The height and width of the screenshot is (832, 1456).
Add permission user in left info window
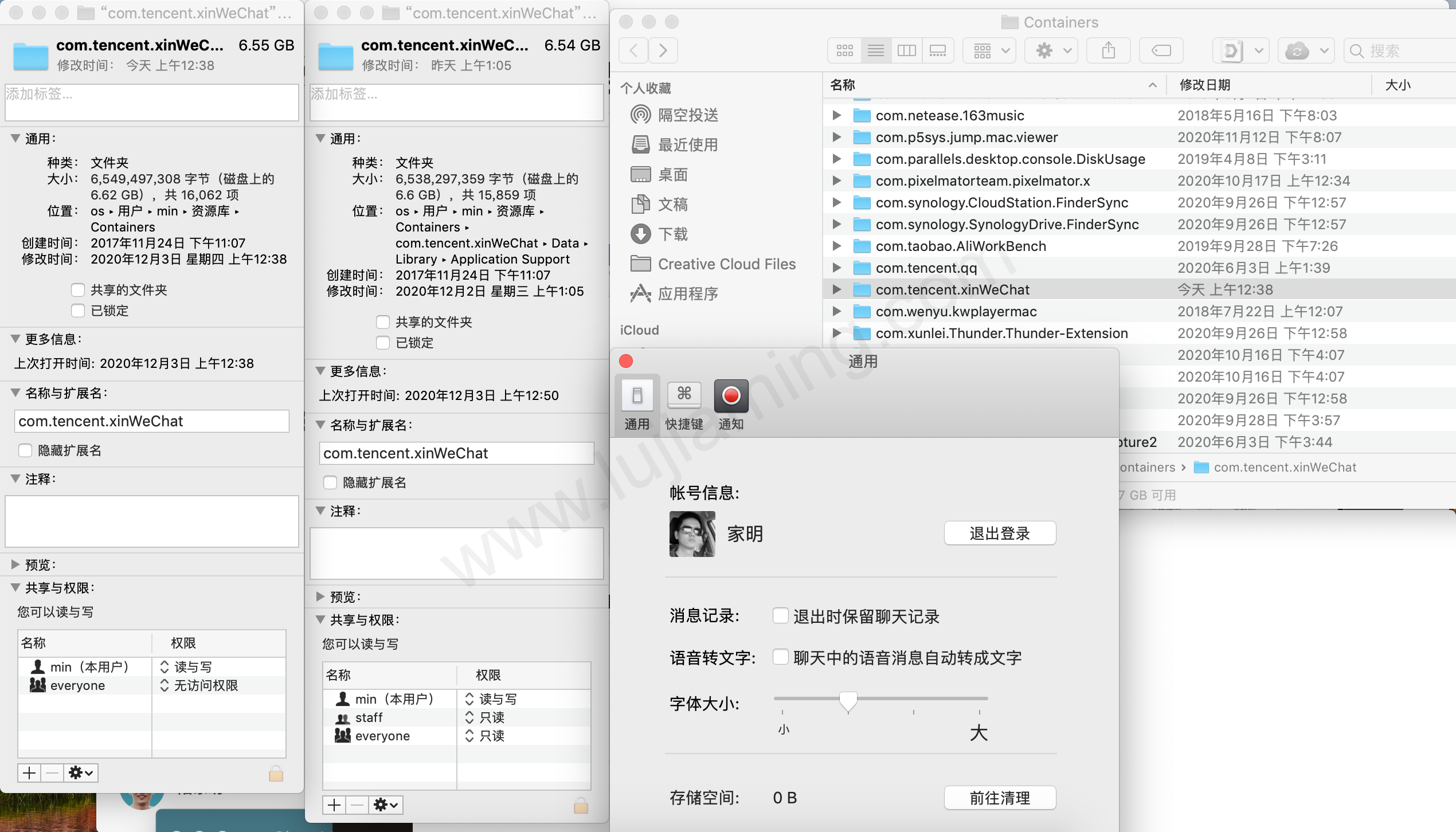pyautogui.click(x=29, y=773)
